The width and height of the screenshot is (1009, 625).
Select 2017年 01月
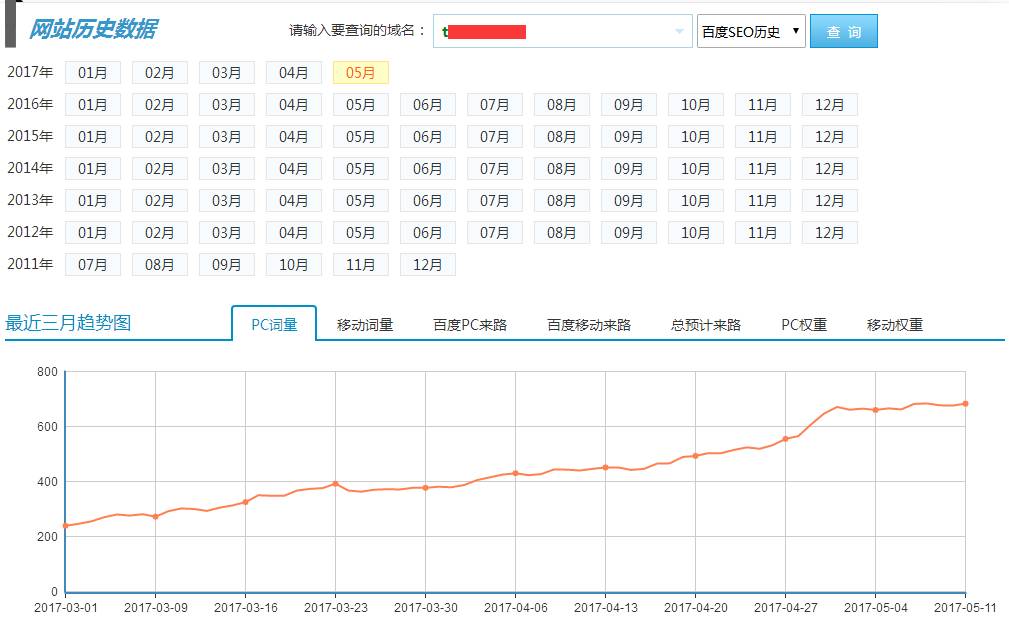tap(93, 73)
